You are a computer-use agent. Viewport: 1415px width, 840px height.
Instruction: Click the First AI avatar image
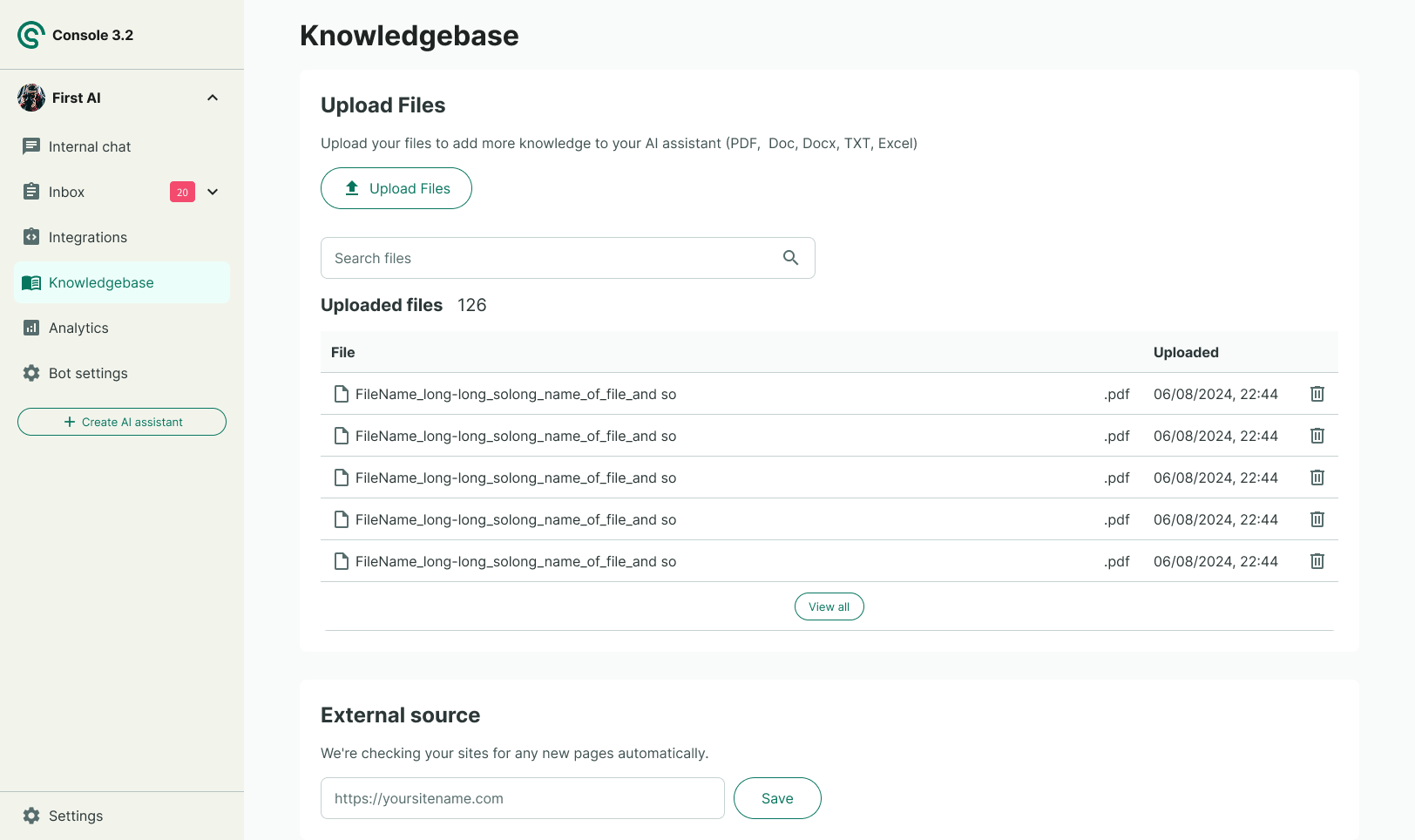pyautogui.click(x=31, y=98)
